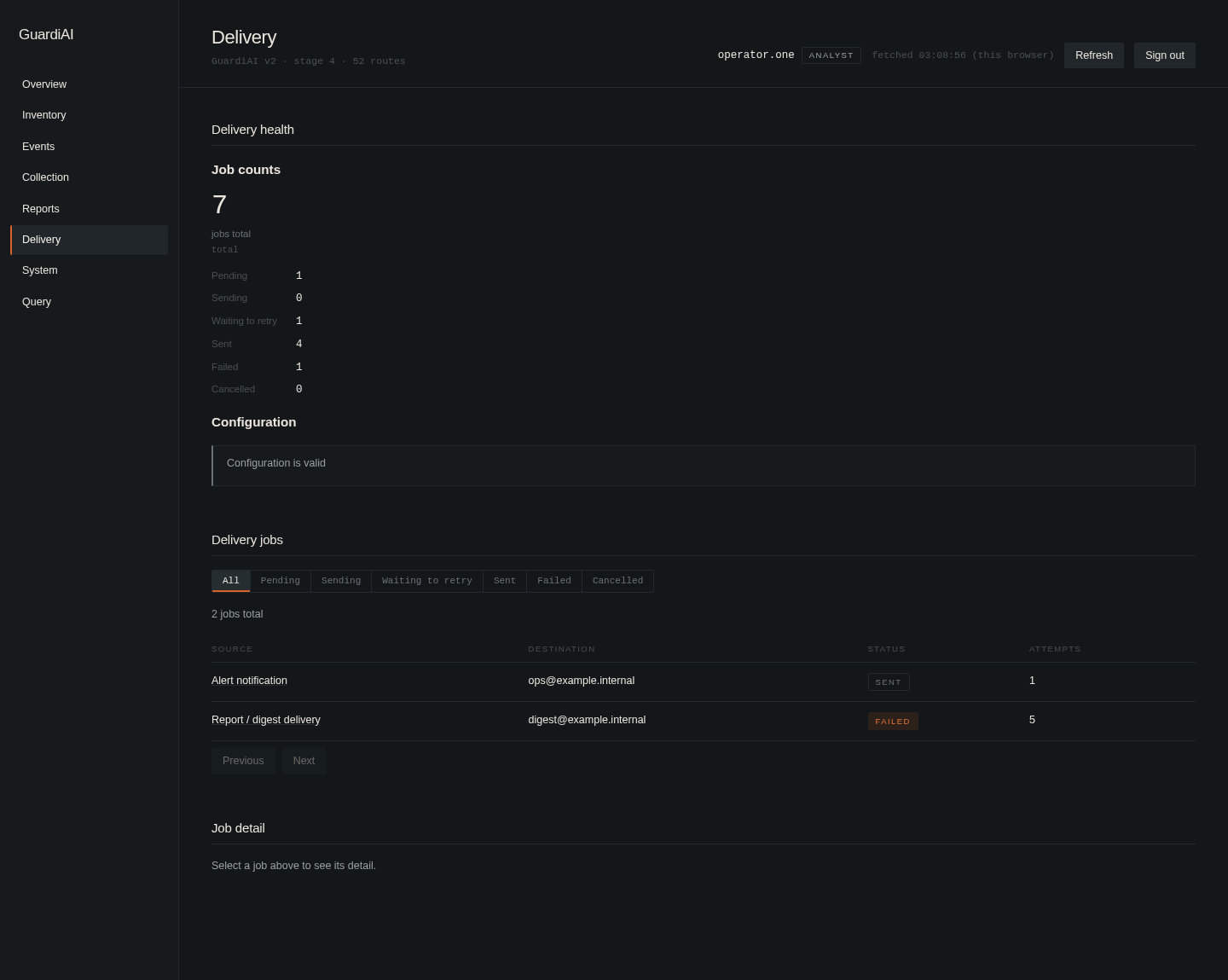Click the Waiting to retry count label

244,321
